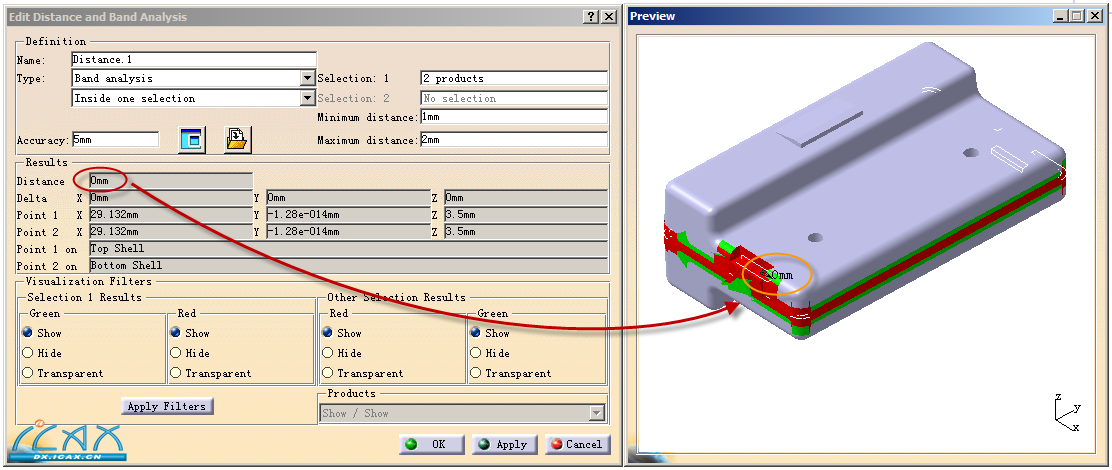This screenshot has height=470, width=1112.
Task: Select Show under Selection 1 Green
Action: pos(28,332)
